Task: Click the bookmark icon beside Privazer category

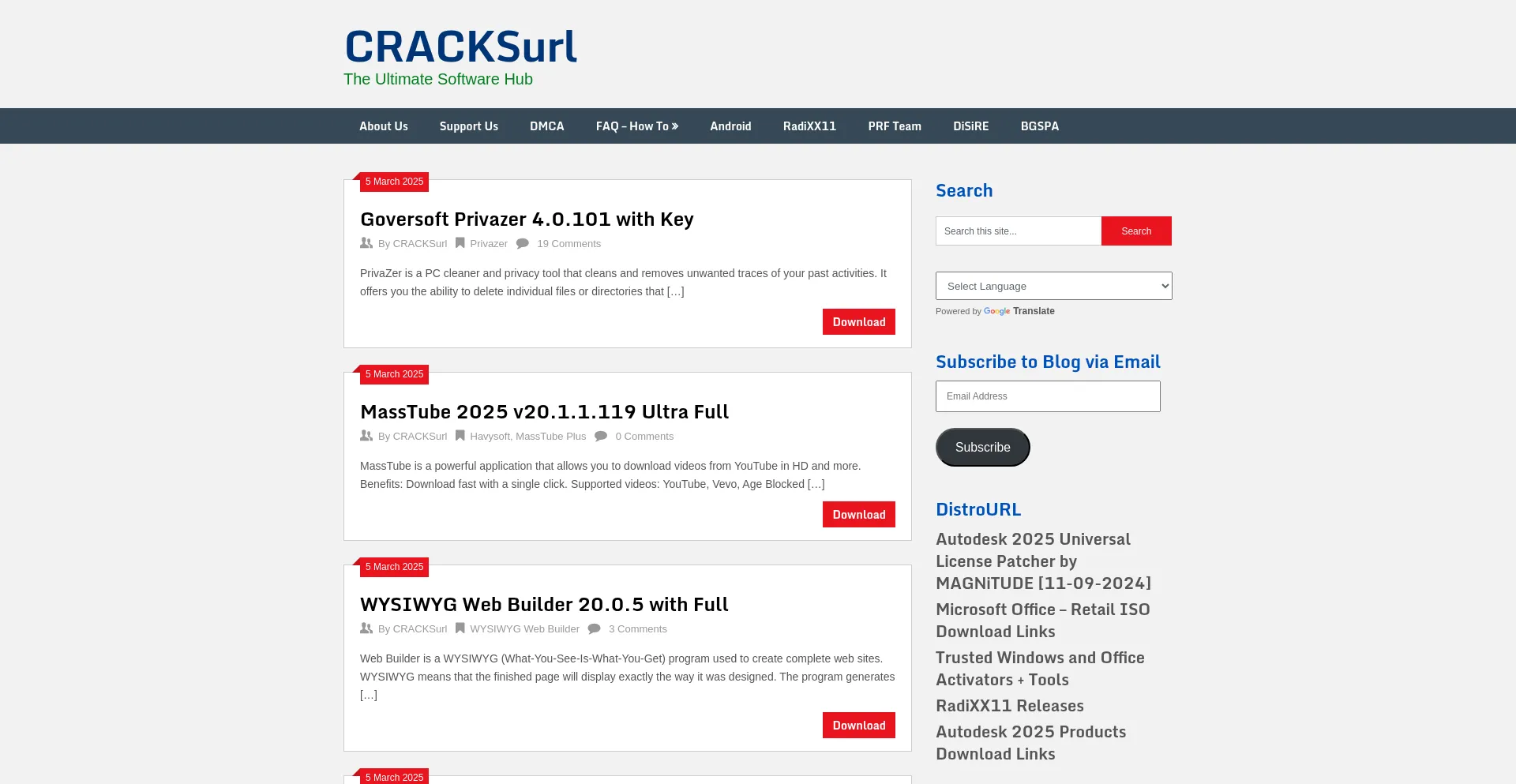Action: tap(460, 243)
